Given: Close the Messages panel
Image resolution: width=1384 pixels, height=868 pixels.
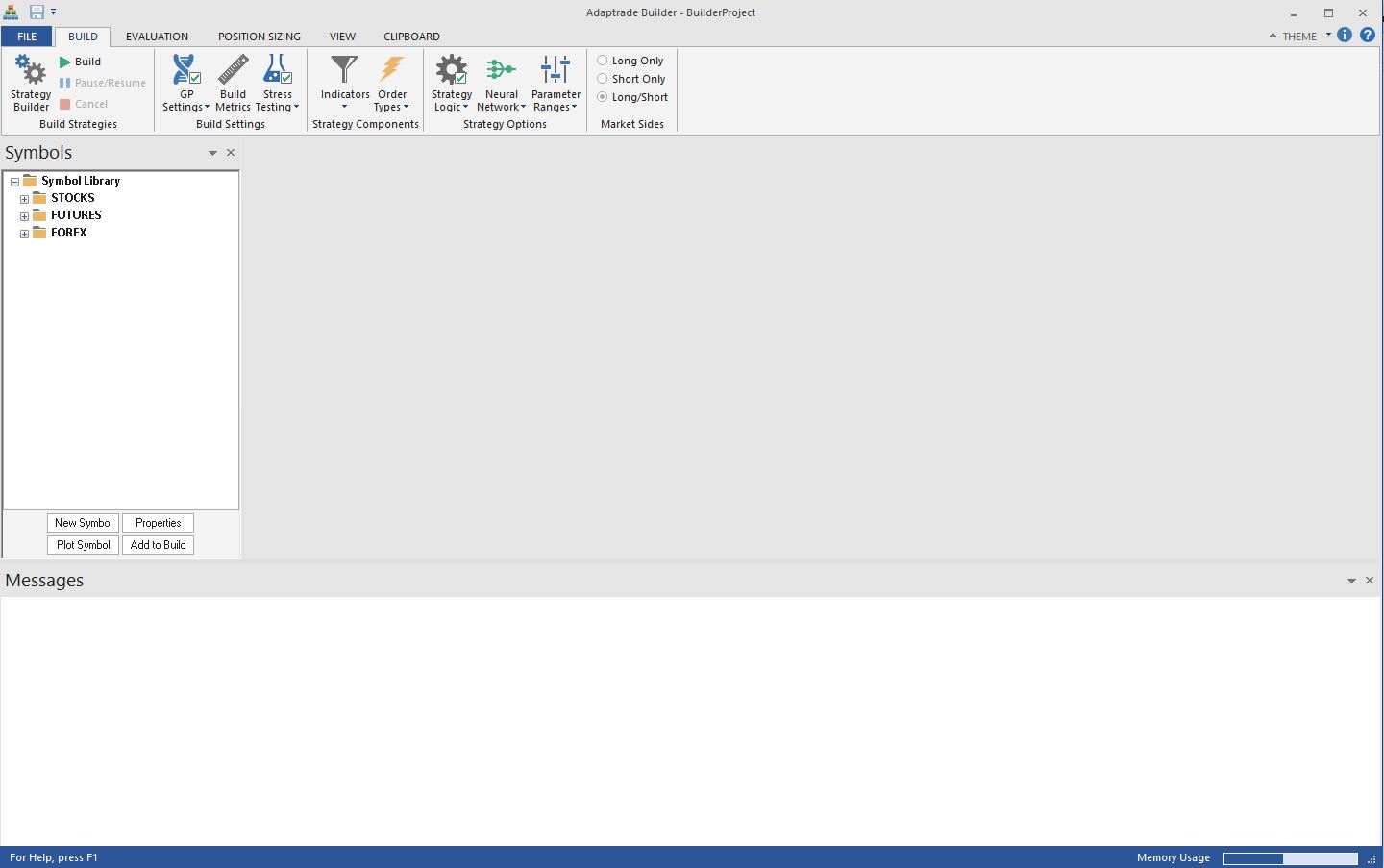Looking at the screenshot, I should 1370,581.
